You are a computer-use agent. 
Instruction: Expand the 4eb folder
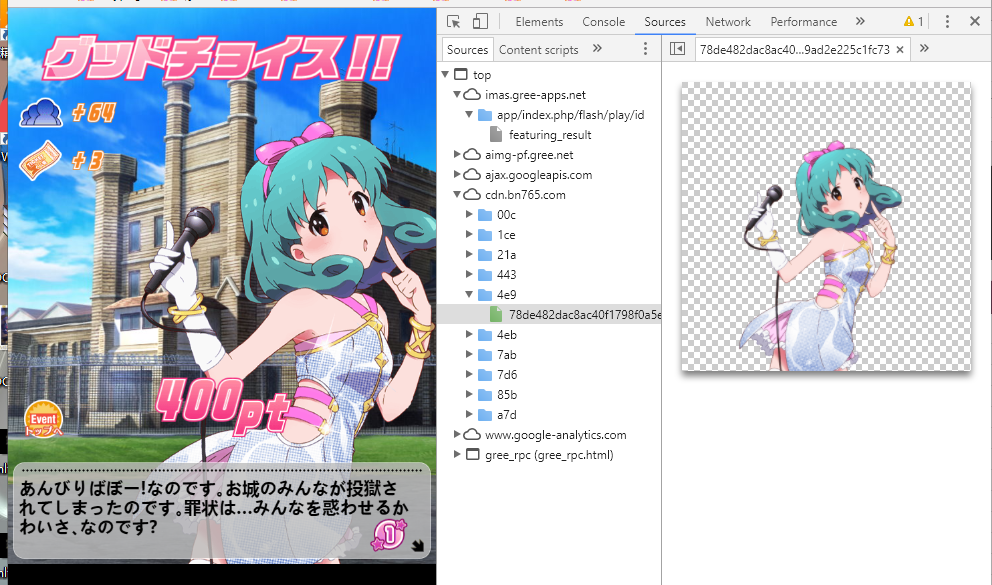click(469, 334)
